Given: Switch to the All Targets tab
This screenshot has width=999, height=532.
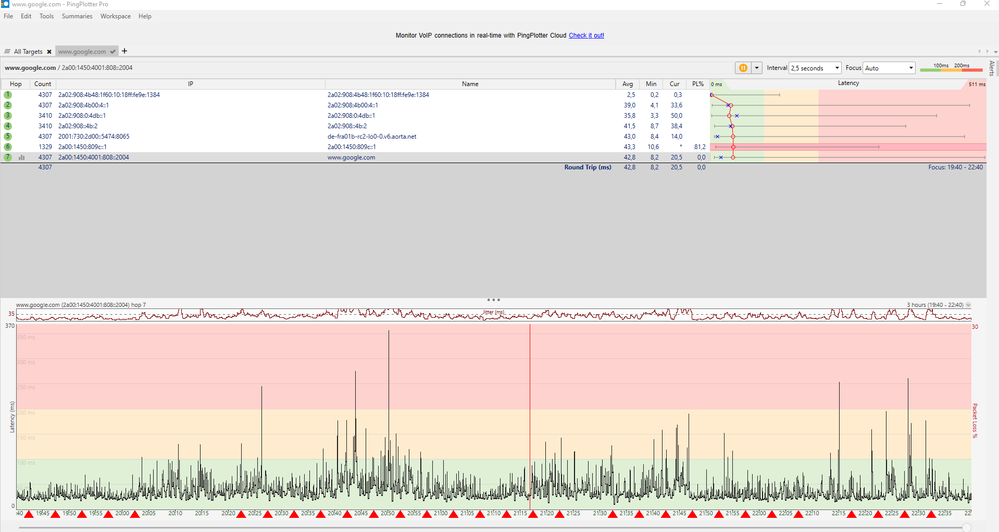Looking at the screenshot, I should pos(27,52).
